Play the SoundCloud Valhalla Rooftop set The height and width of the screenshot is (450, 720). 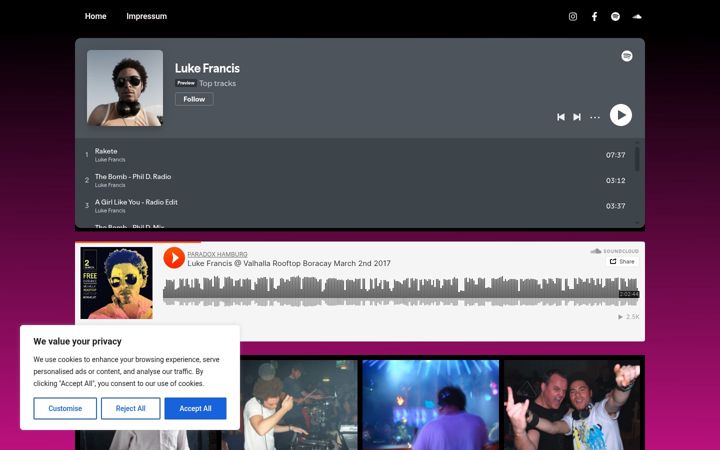click(174, 258)
